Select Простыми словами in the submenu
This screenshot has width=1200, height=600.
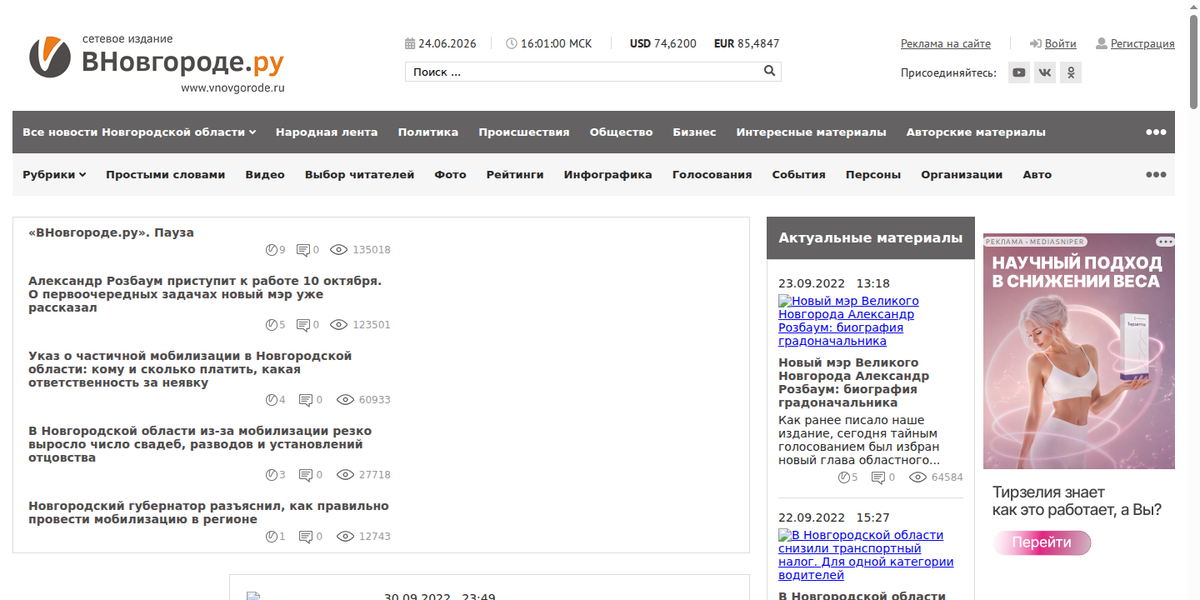pos(166,174)
